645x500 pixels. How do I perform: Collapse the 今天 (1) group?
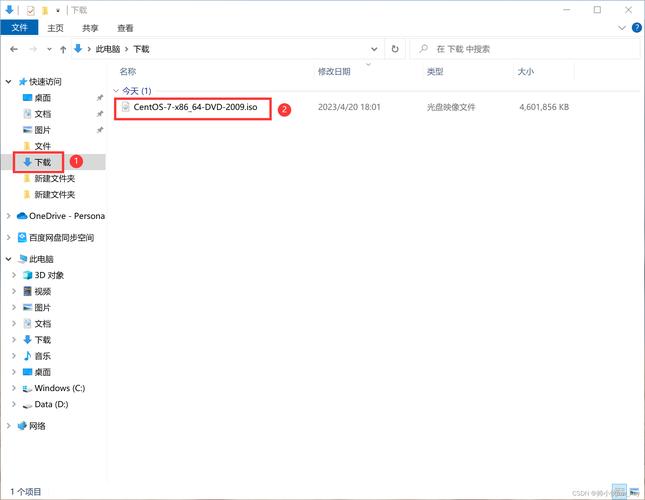(x=116, y=90)
